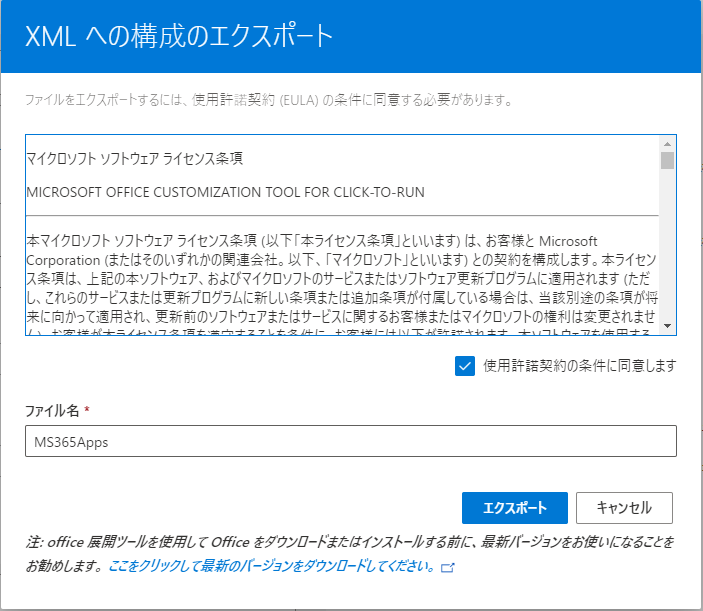Screen dimensions: 703x611
Task: Click the EULA scrollbar up arrow
Action: [x=667, y=144]
